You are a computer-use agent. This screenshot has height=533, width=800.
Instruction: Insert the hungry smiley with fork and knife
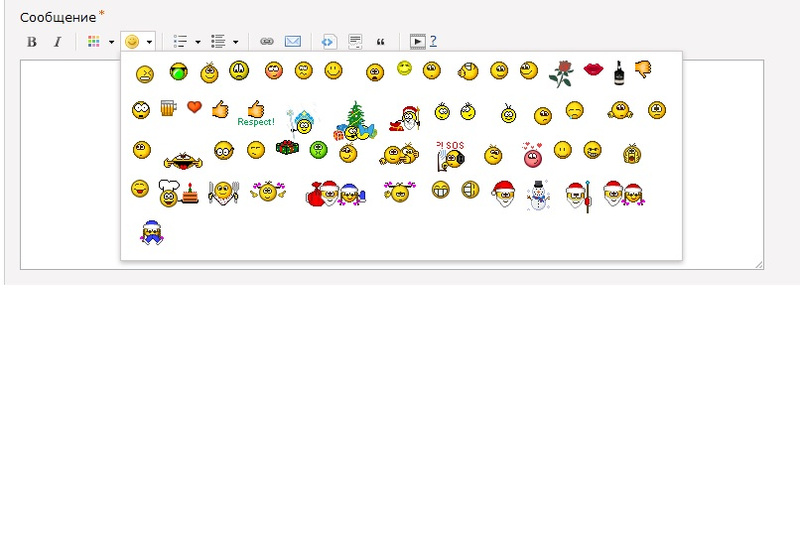tap(223, 193)
